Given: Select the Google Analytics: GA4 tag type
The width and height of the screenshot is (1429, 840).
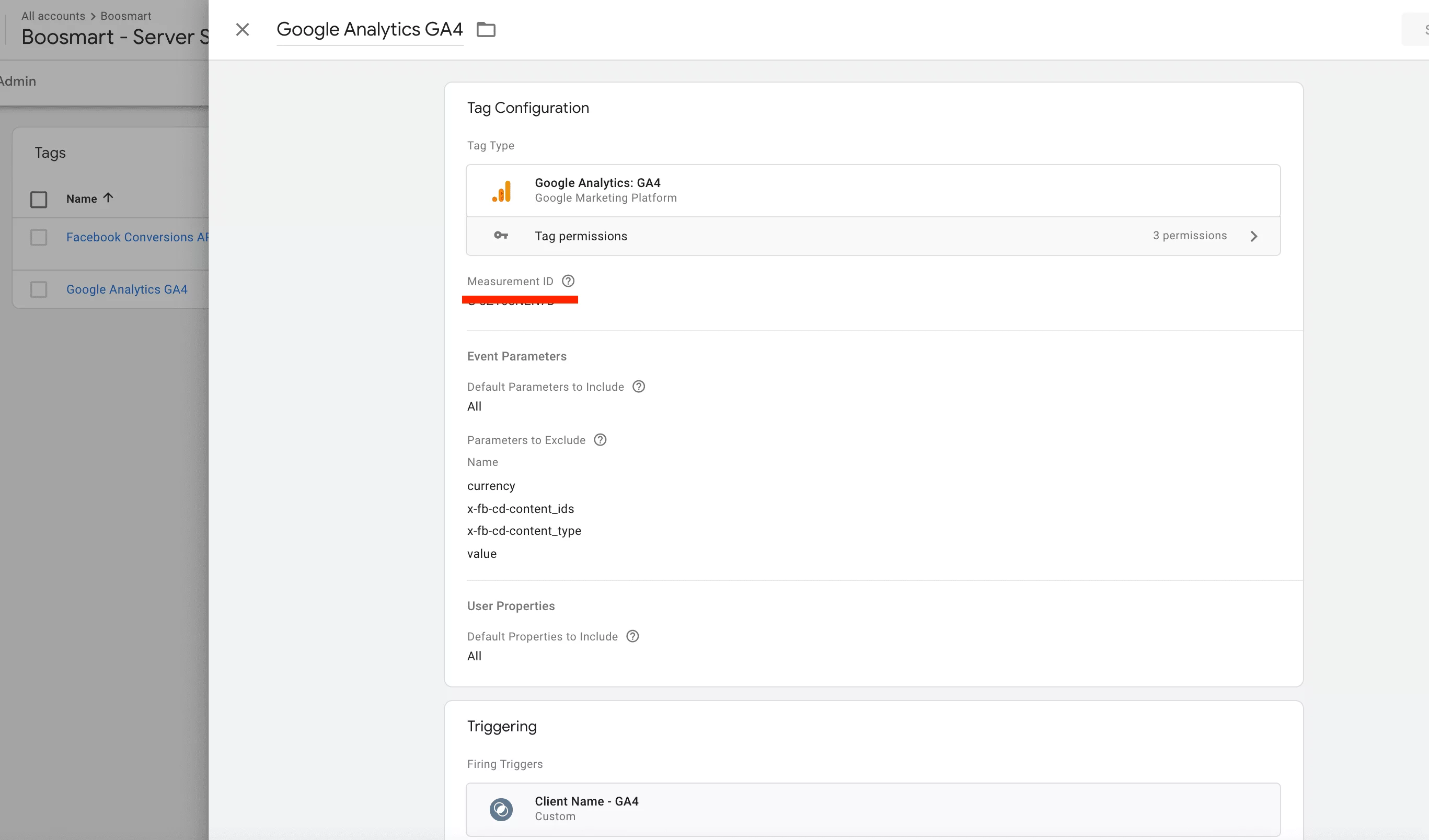Looking at the screenshot, I should pos(873,191).
